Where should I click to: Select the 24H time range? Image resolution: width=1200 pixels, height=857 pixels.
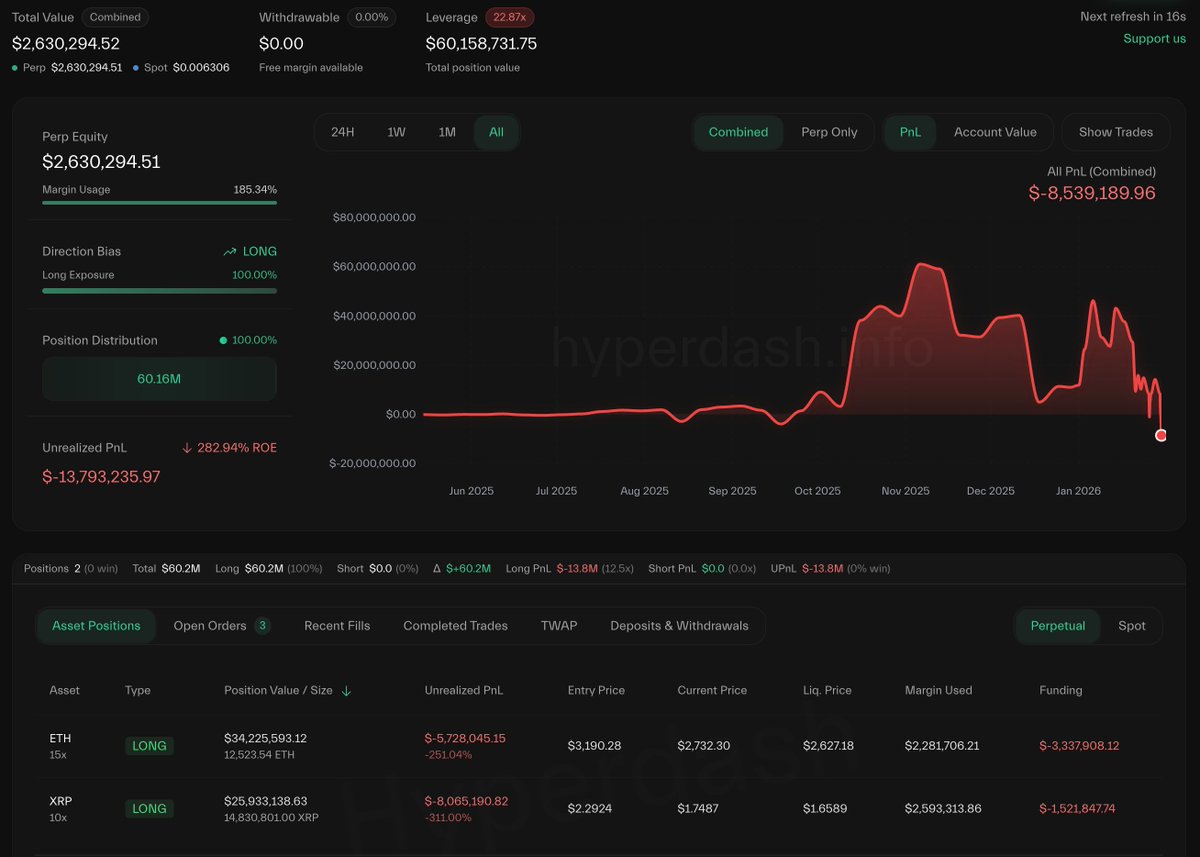click(343, 132)
